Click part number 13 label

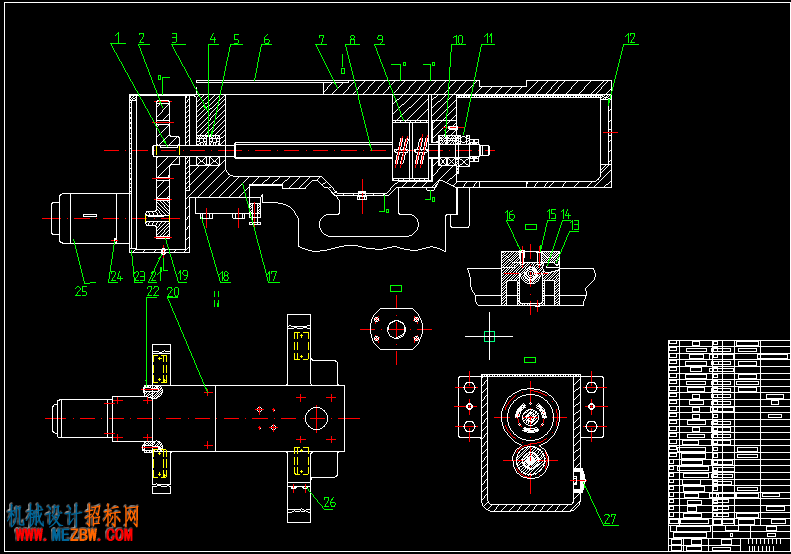coord(574,225)
